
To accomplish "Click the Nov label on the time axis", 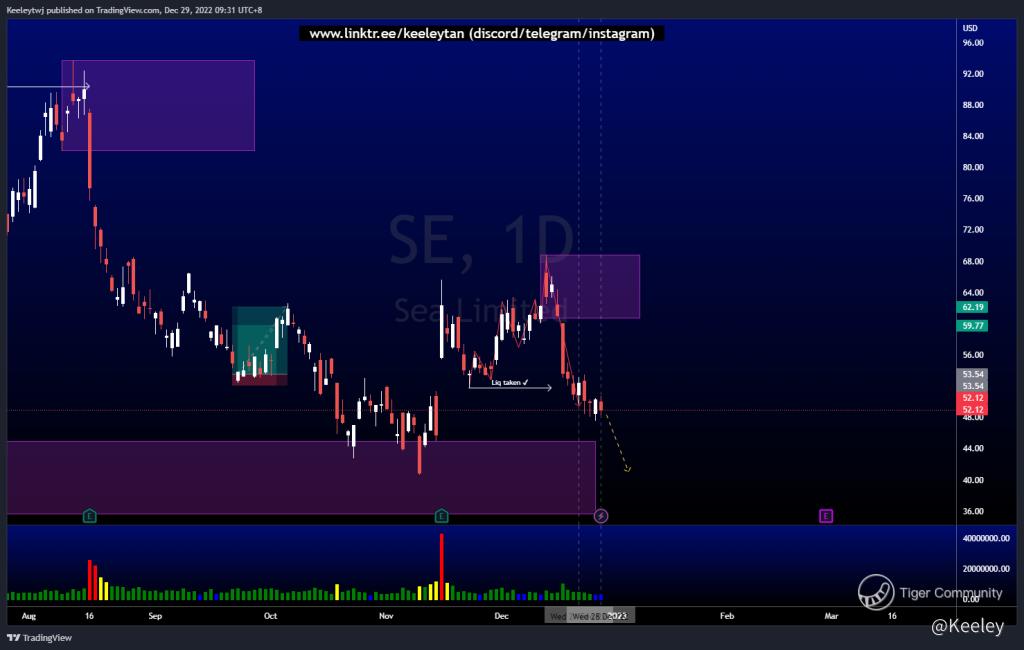I will tap(386, 615).
